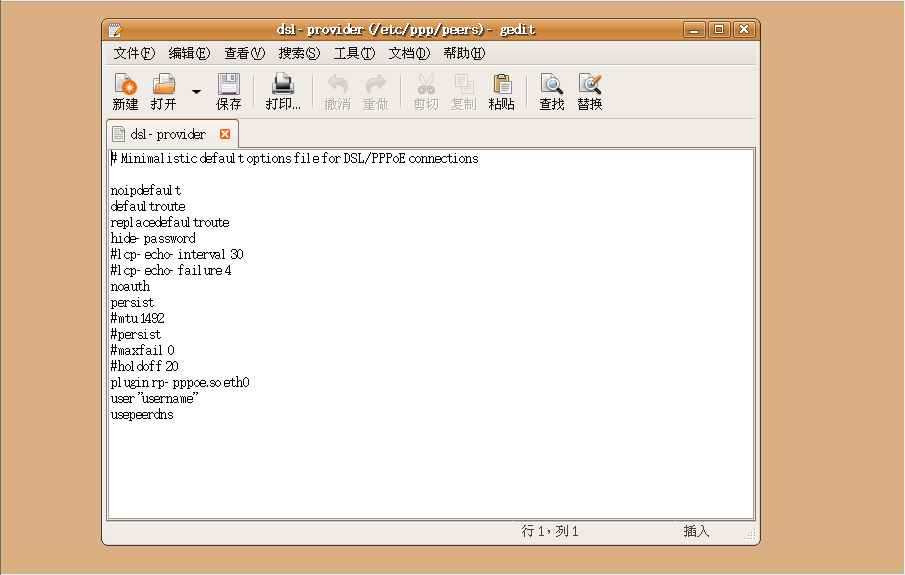Screen dimensions: 905x575
Task: Click the 'noauth' line
Action: point(130,286)
